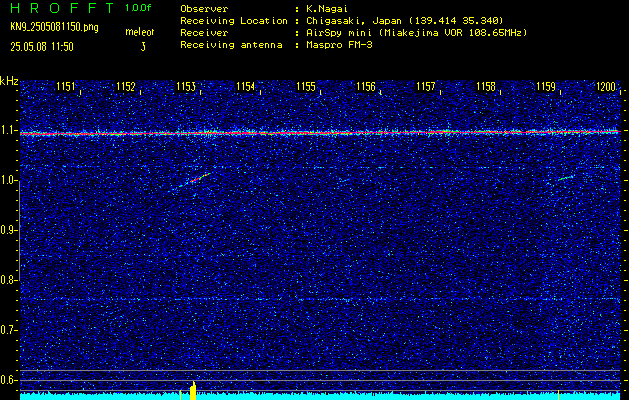Image resolution: width=629 pixels, height=400 pixels.
Task: Select the 1155 time marker
Action: click(306, 87)
